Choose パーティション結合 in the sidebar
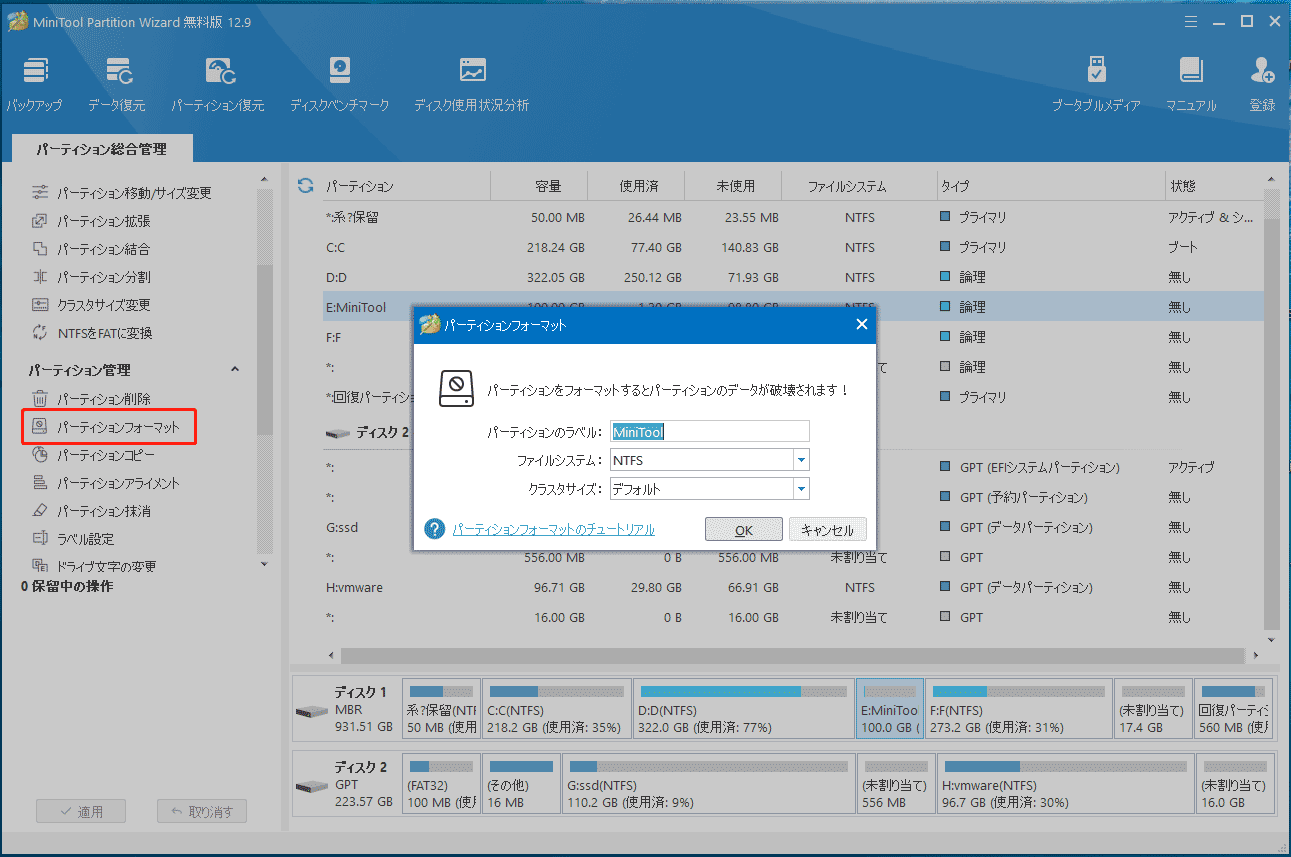The image size is (1291, 857). tap(92, 249)
